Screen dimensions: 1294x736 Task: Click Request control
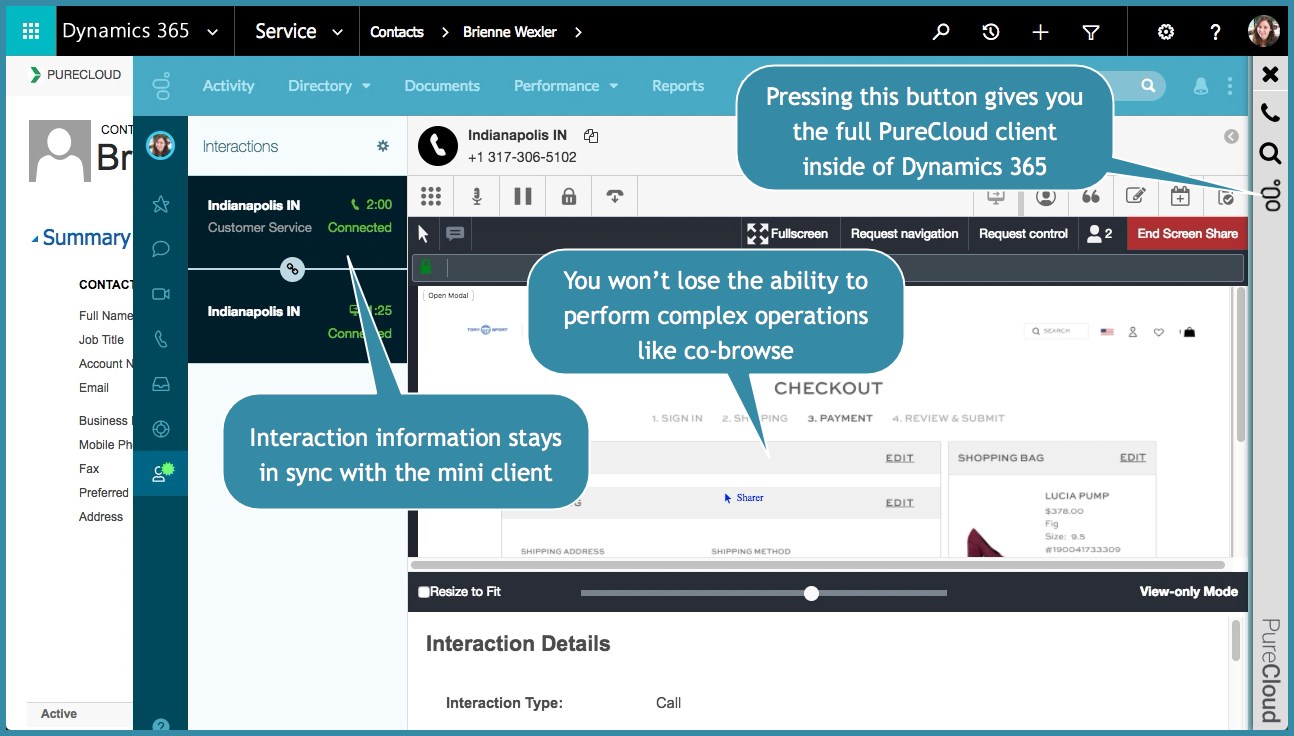coord(1023,233)
